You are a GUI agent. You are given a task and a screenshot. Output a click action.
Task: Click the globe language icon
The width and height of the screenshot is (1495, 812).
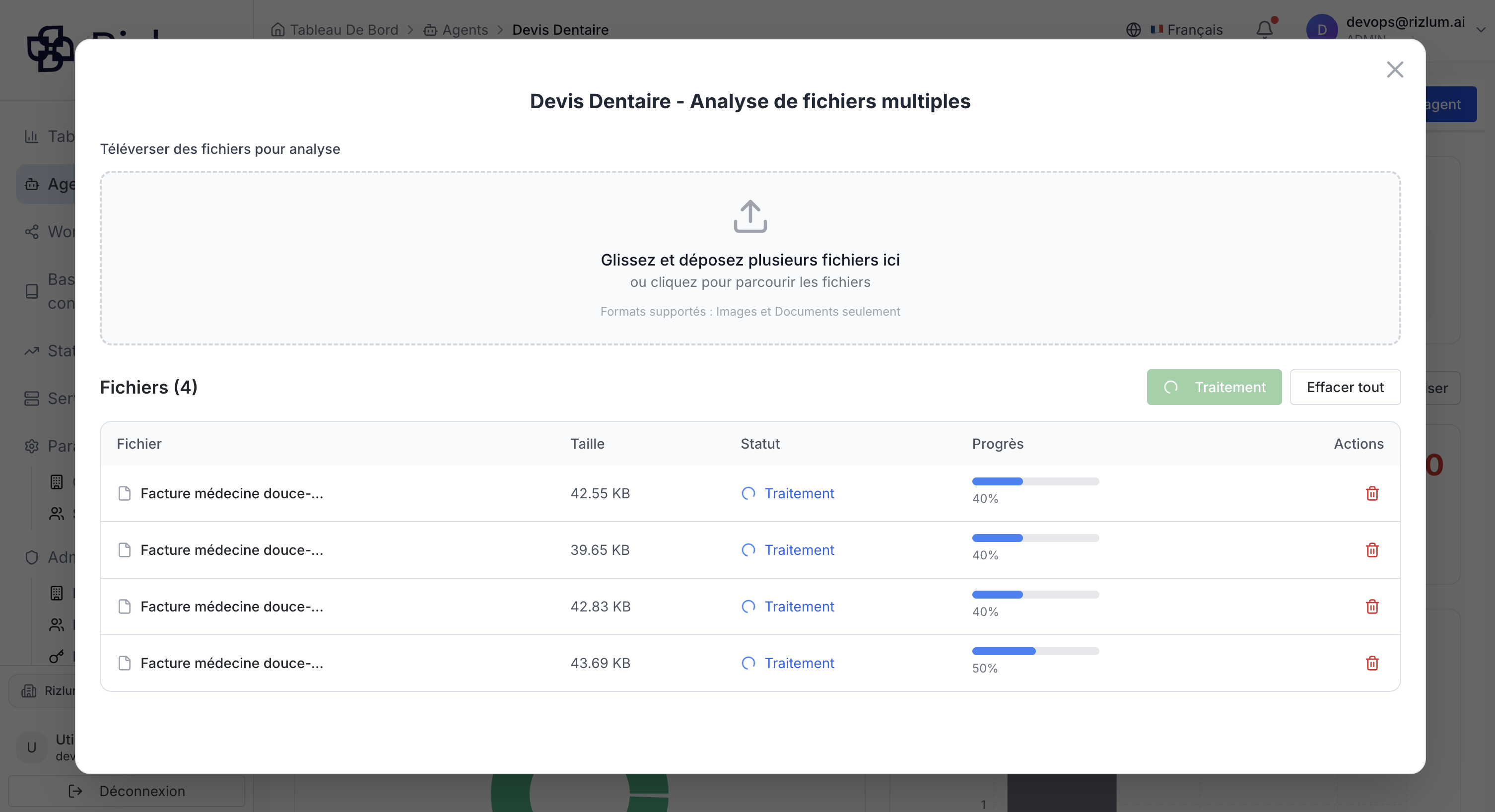click(x=1134, y=30)
